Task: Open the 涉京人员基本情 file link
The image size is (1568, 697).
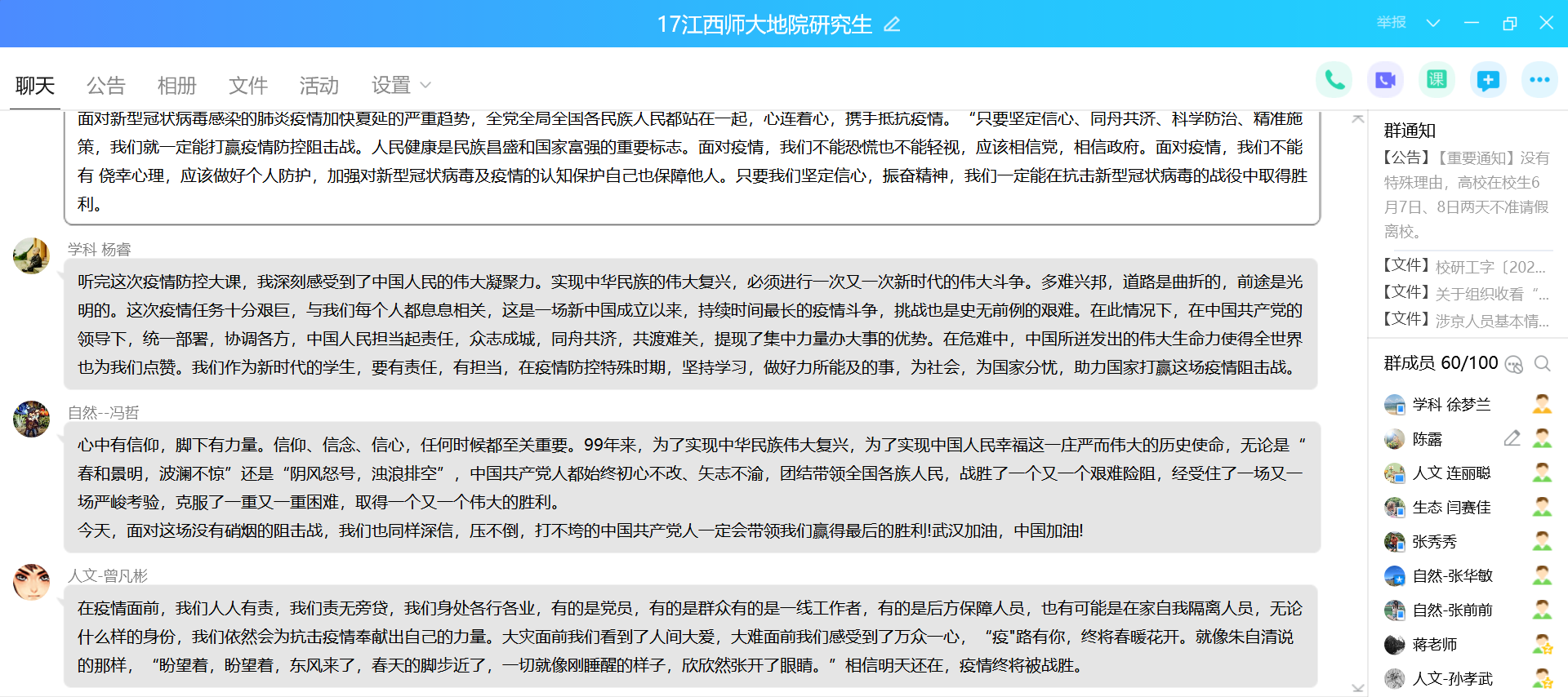Action: [x=1491, y=321]
